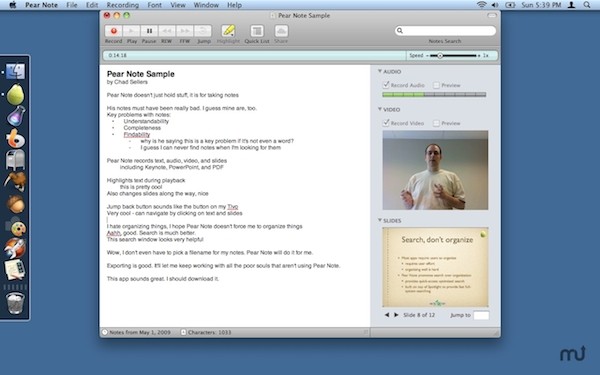This screenshot has width=600, height=375.
Task: Click the Play button in toolbar
Action: tap(131, 31)
